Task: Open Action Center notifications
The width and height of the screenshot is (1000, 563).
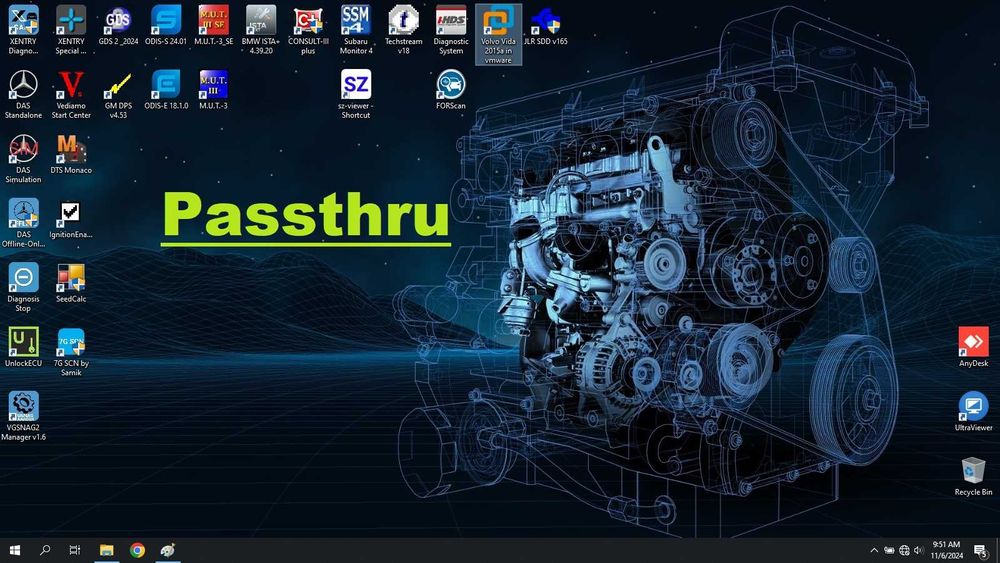Action: tap(982, 550)
